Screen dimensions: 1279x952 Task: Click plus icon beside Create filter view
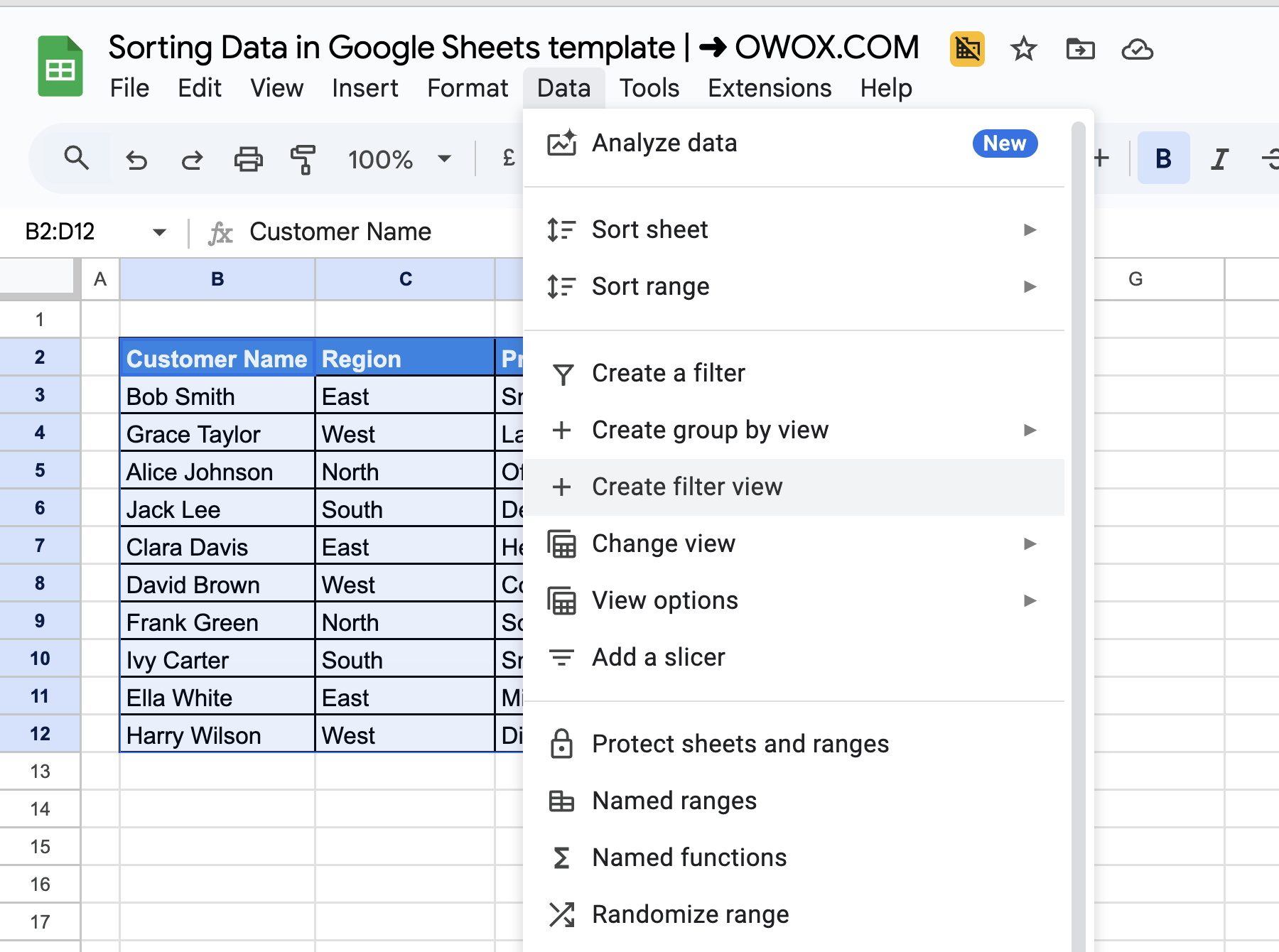(561, 487)
